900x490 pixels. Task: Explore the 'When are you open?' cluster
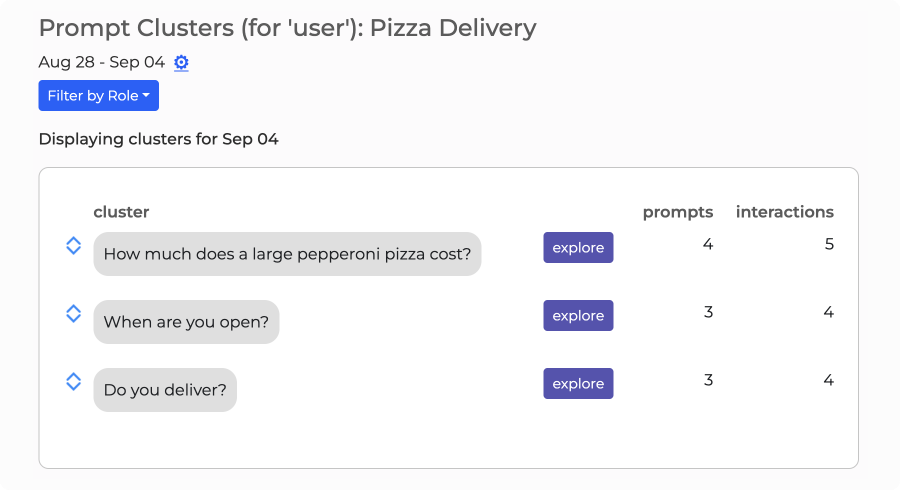pos(578,316)
